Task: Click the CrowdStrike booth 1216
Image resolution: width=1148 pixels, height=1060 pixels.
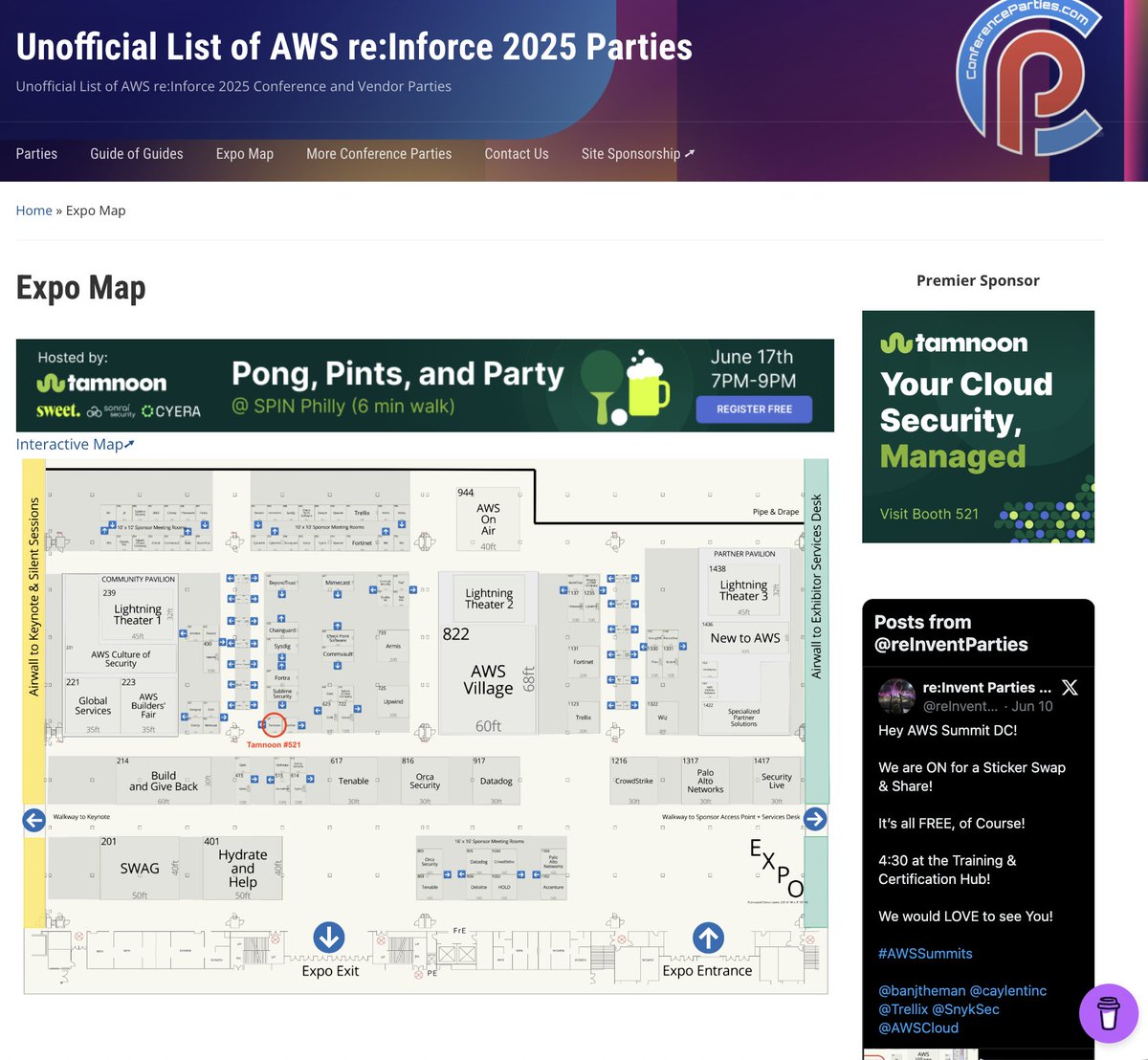Action: [x=634, y=782]
